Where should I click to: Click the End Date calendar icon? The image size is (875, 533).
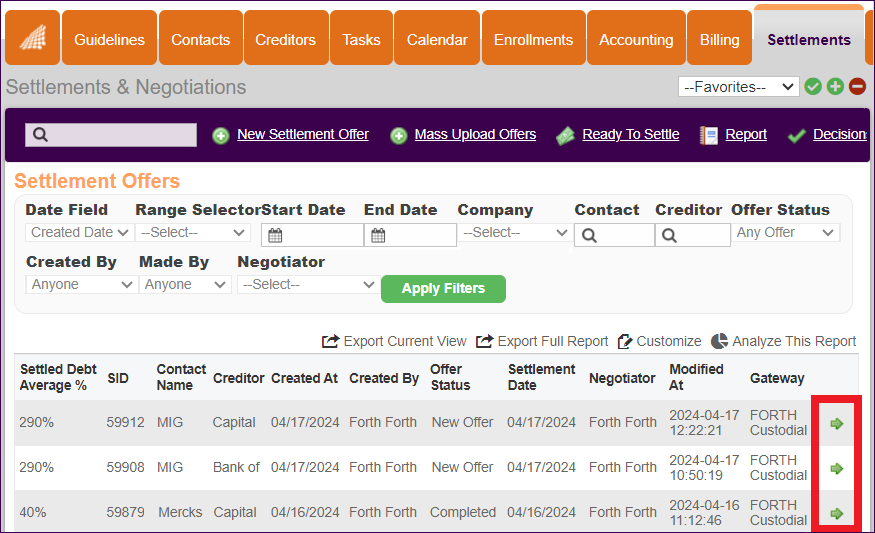pyautogui.click(x=378, y=236)
